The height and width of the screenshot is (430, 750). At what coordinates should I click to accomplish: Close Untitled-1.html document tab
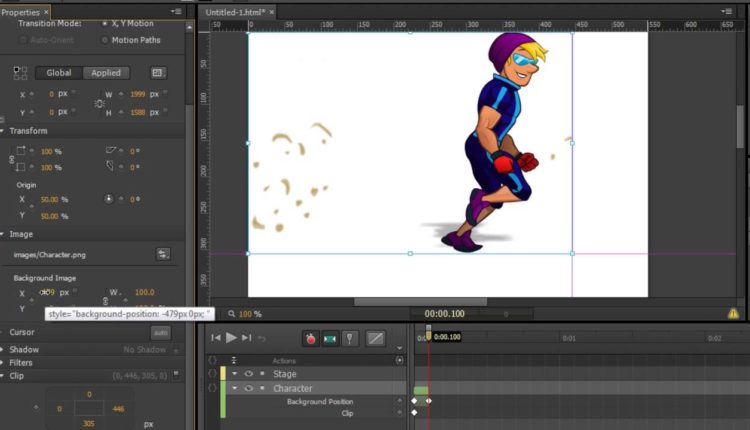(x=271, y=12)
